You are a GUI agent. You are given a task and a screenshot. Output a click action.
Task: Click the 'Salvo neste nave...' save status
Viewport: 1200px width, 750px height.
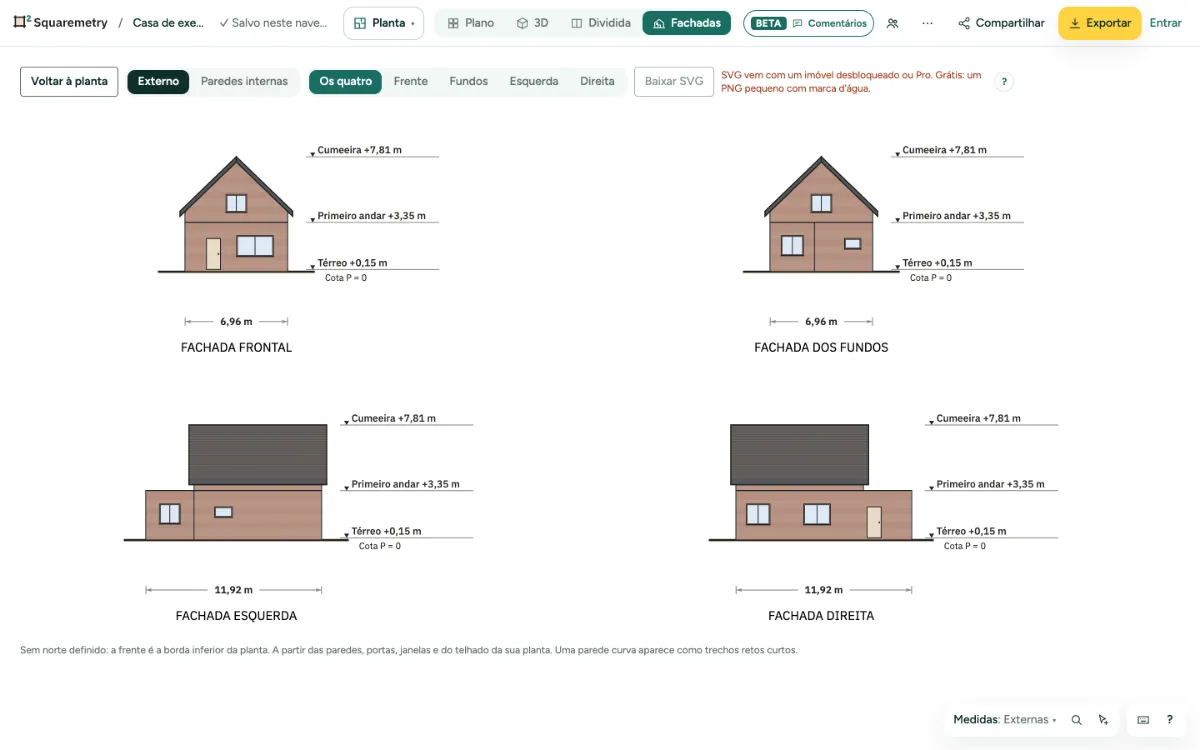pos(273,23)
